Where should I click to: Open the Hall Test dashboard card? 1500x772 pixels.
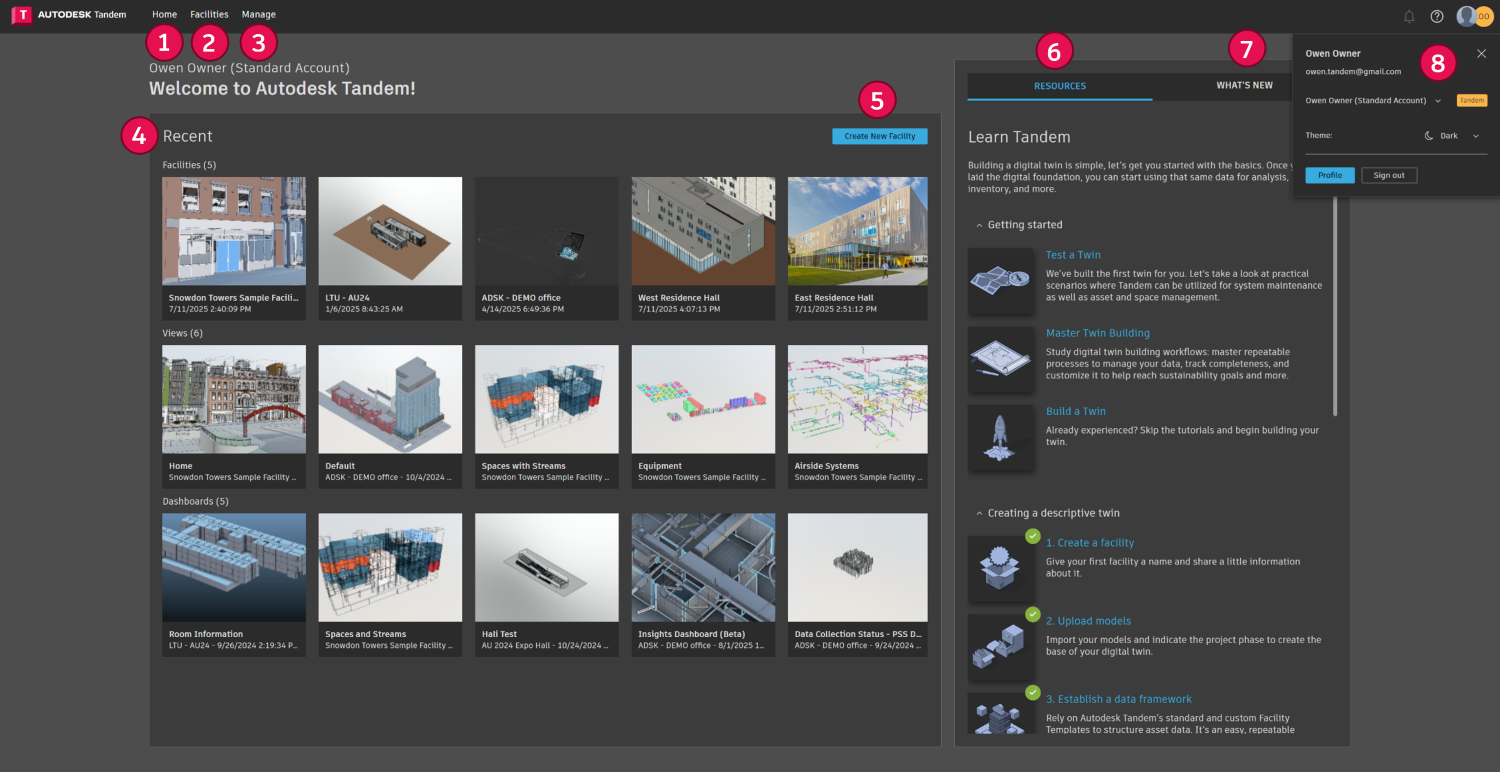click(547, 585)
